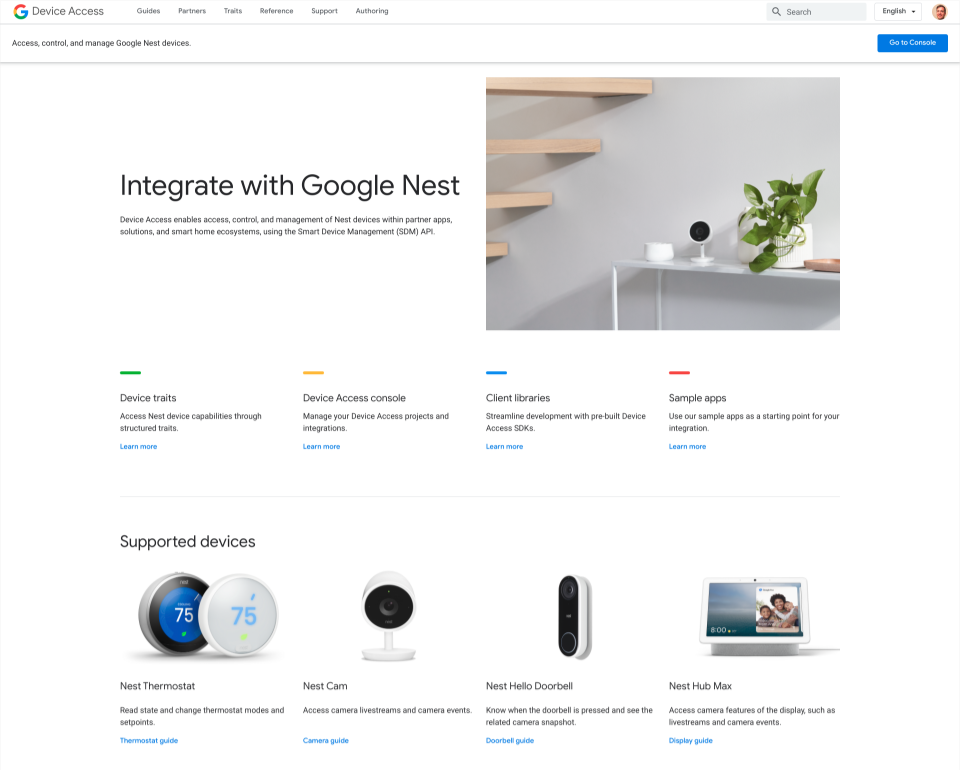Open the Traits menu
The width and height of the screenshot is (960, 770).
point(233,11)
